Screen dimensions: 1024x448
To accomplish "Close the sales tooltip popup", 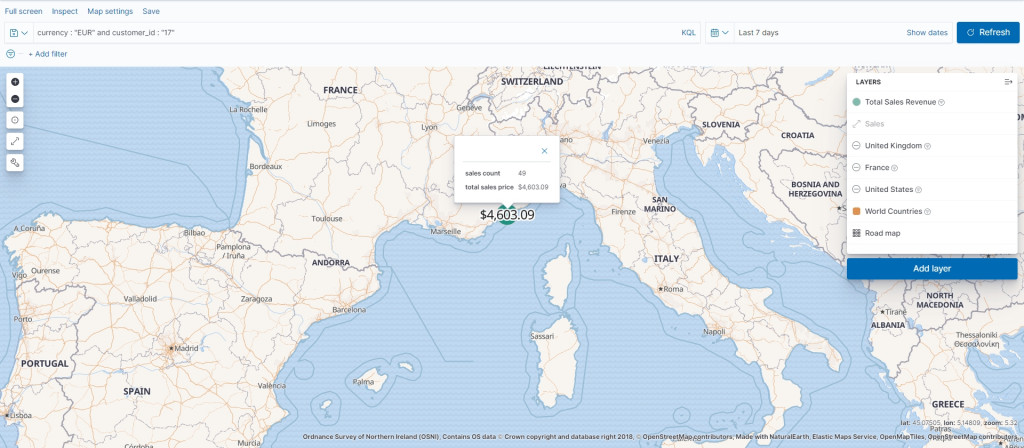I will (x=545, y=151).
